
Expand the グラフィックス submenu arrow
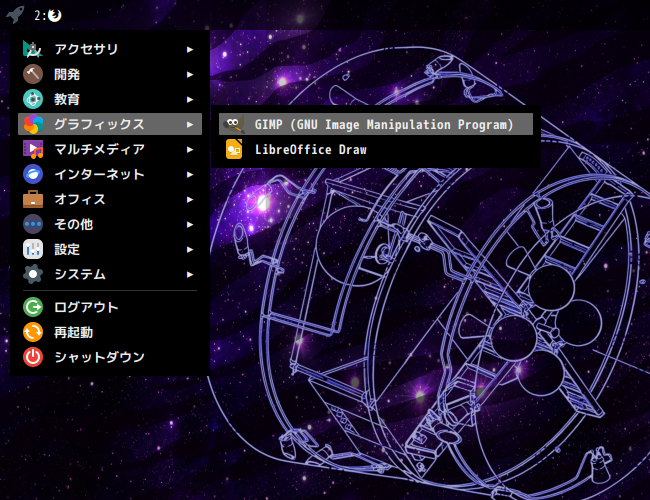tap(190, 124)
